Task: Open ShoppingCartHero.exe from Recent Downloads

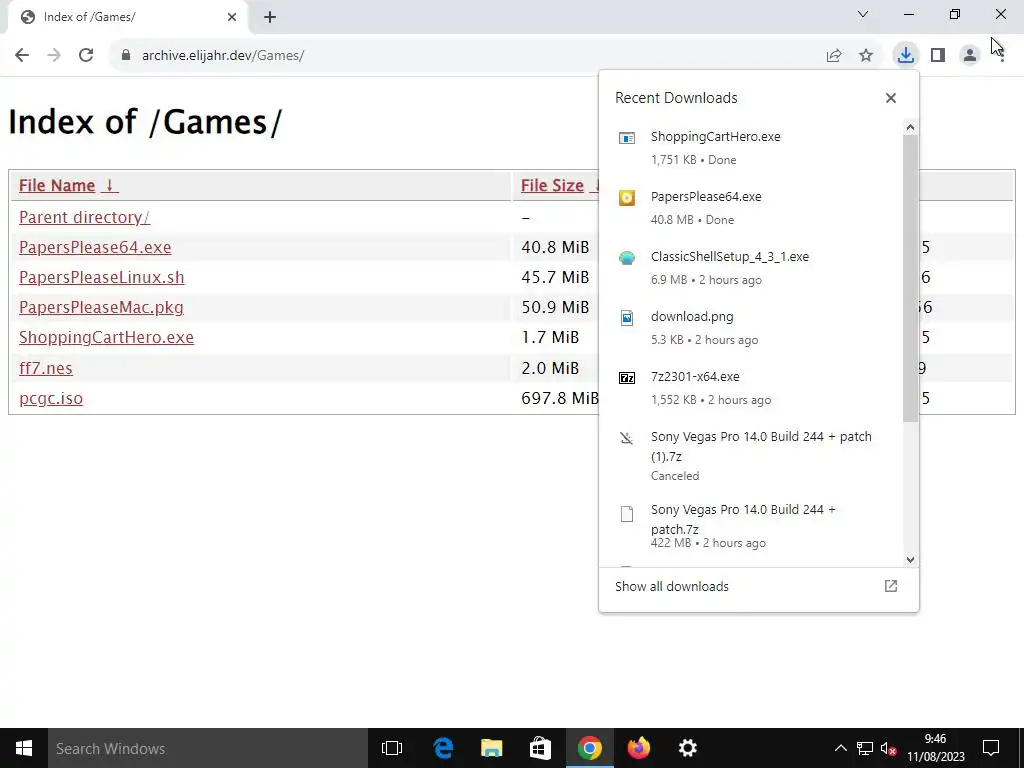Action: [752, 148]
